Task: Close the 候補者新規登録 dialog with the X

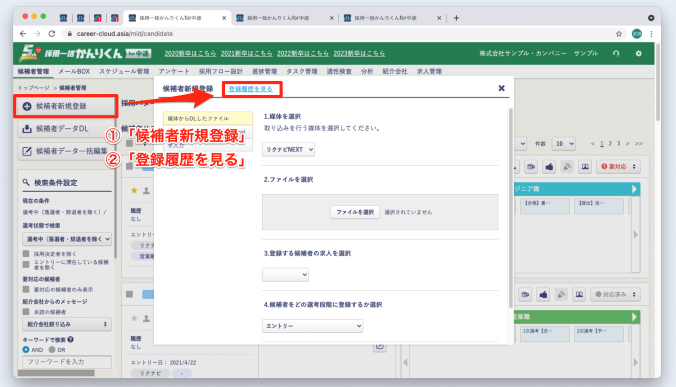Action: click(501, 88)
